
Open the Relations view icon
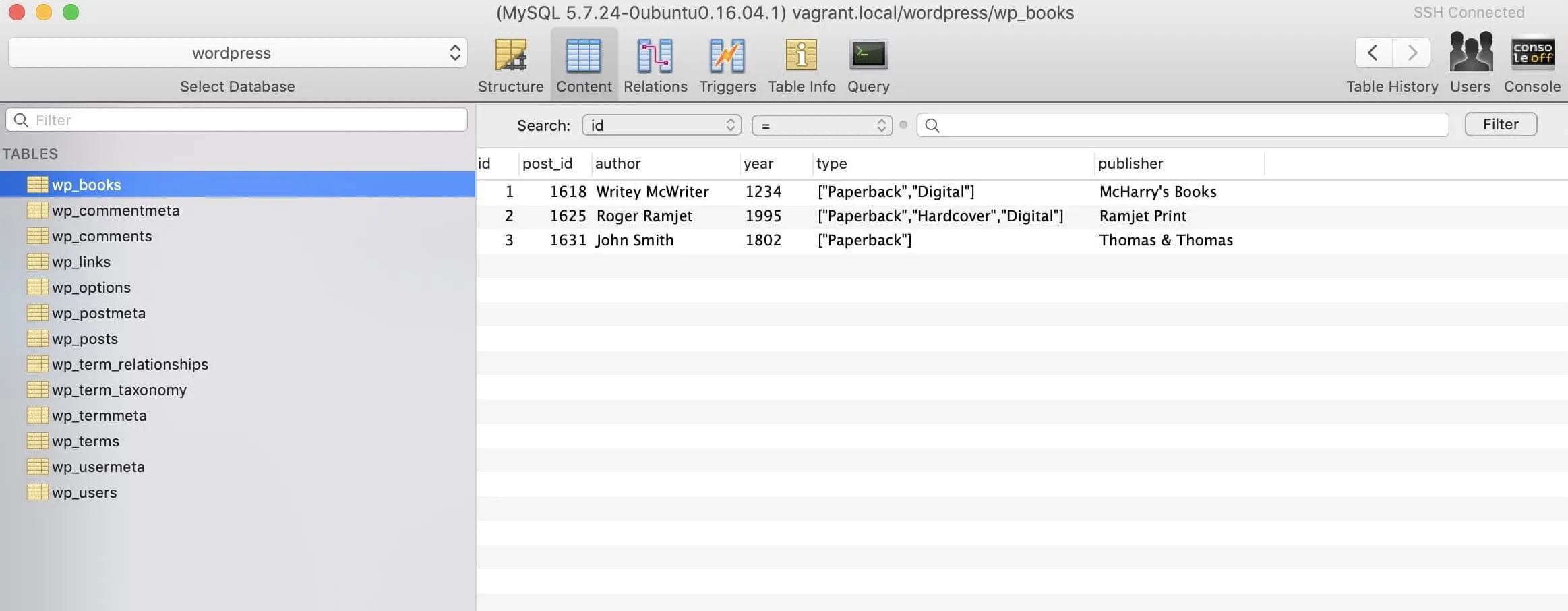click(655, 55)
